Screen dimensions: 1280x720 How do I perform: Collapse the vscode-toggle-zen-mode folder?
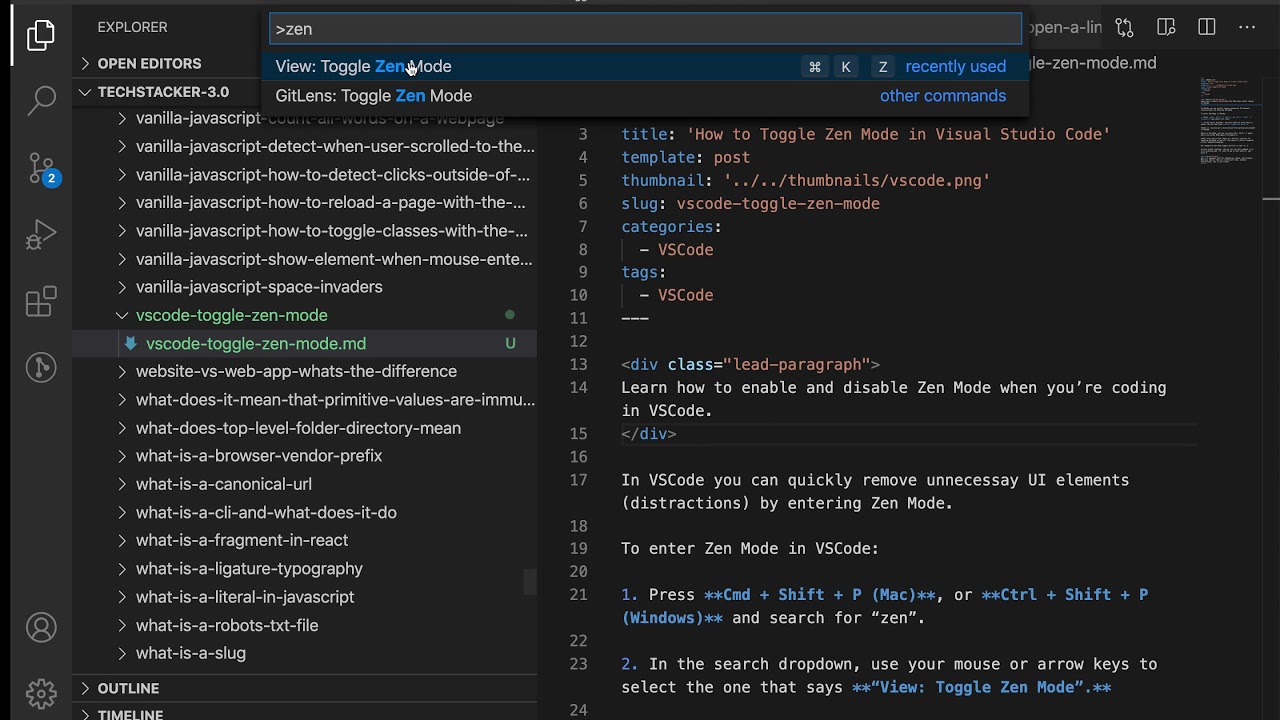click(x=122, y=315)
